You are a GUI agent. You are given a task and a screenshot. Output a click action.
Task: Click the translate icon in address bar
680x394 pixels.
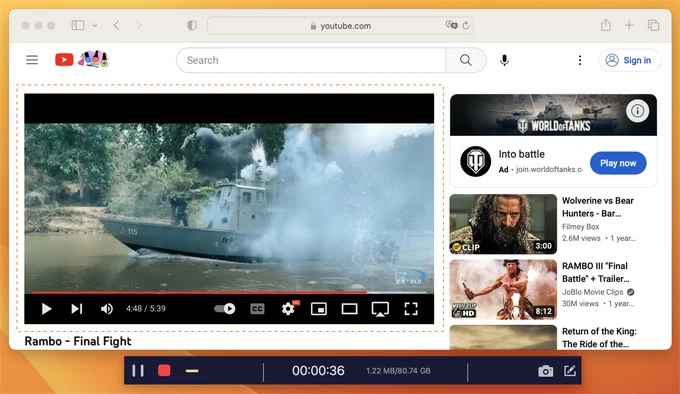click(451, 25)
